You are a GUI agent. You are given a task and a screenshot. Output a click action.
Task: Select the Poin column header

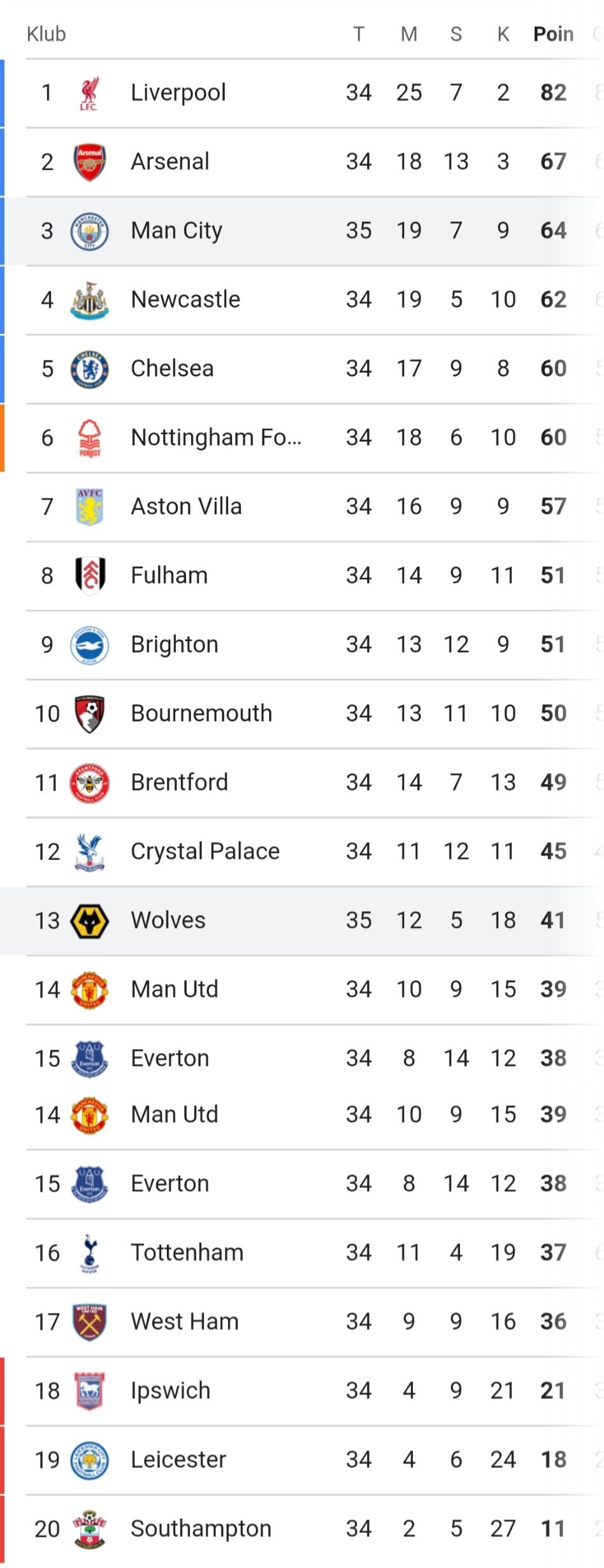pos(553,34)
